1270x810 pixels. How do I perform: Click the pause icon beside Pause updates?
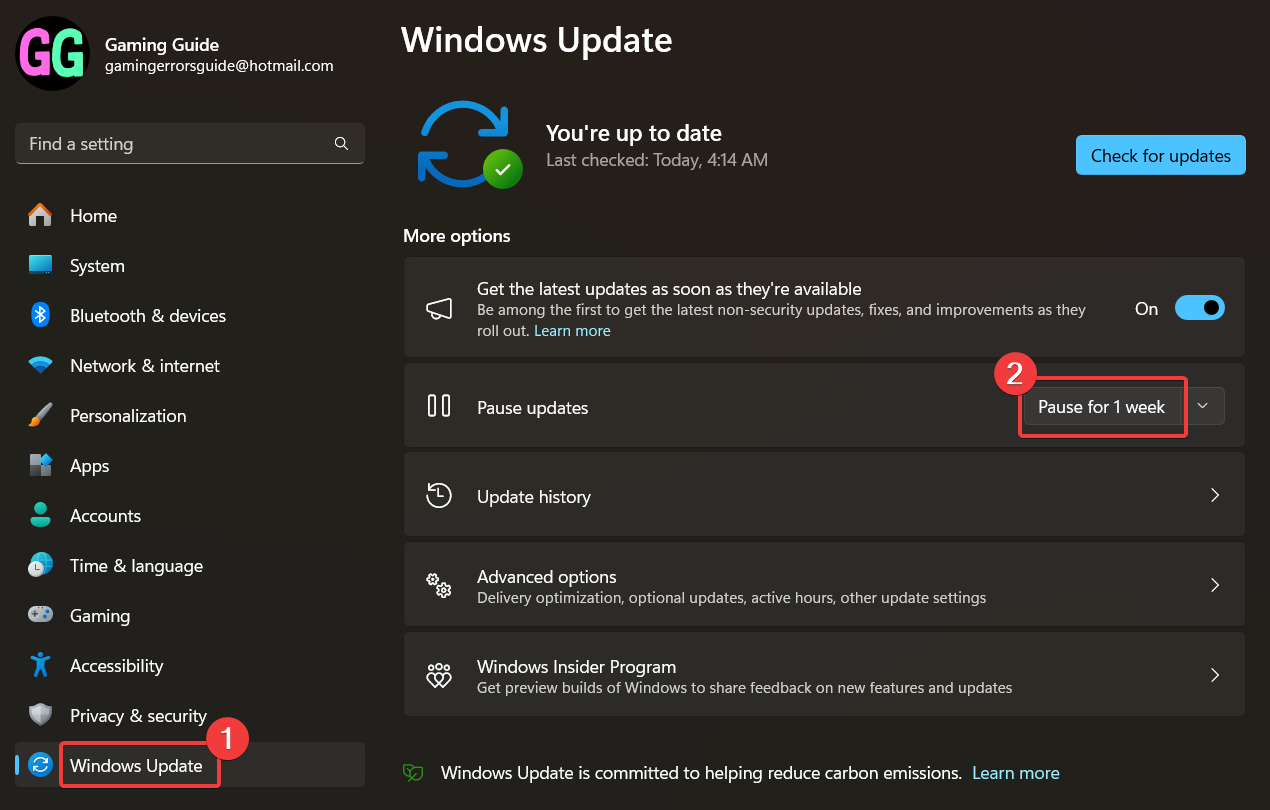click(439, 406)
